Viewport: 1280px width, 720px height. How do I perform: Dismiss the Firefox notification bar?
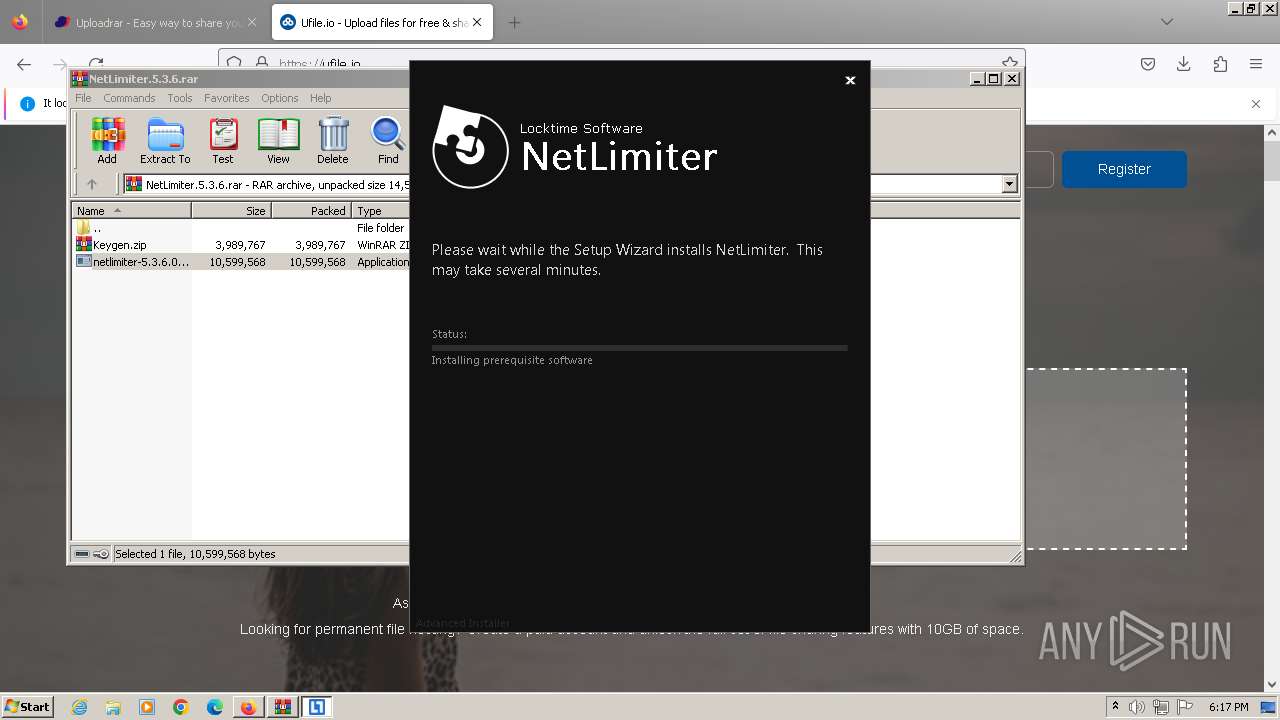click(x=1256, y=103)
